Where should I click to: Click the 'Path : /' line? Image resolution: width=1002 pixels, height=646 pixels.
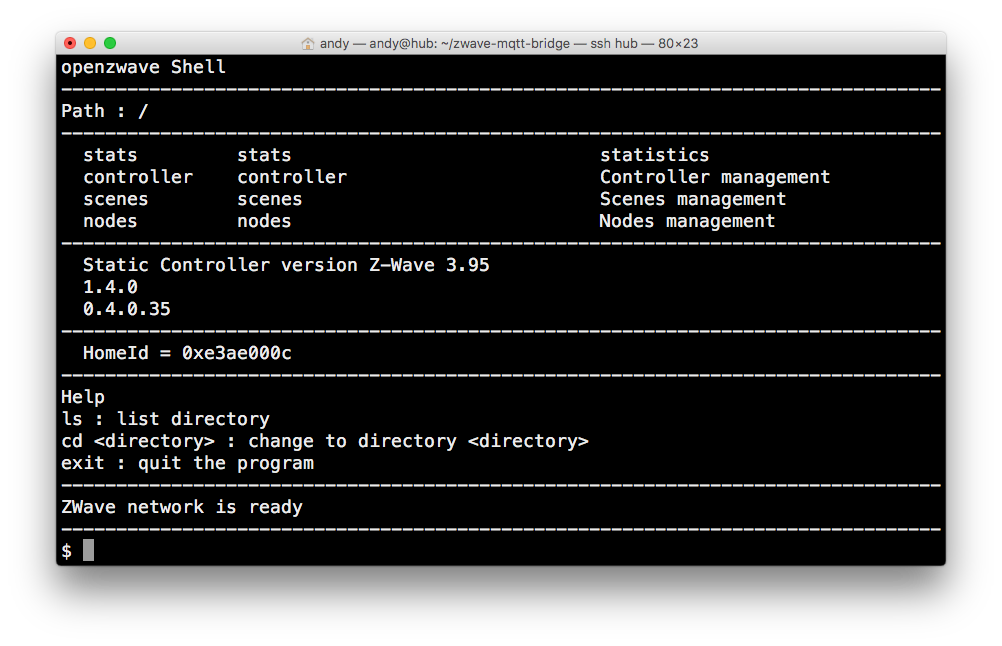tap(104, 111)
